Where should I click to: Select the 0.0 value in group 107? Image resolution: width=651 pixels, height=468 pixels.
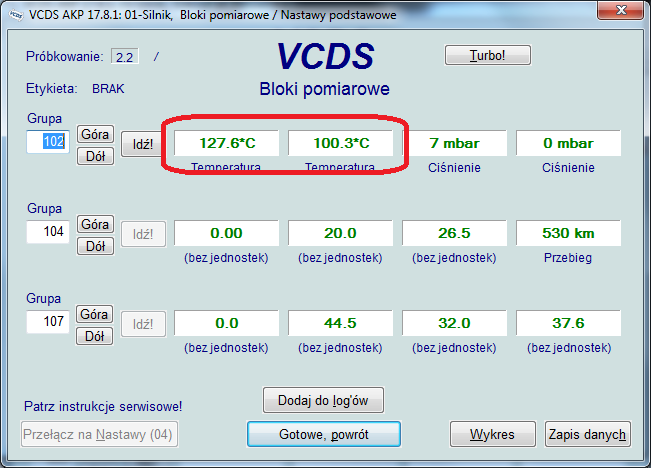[227, 323]
